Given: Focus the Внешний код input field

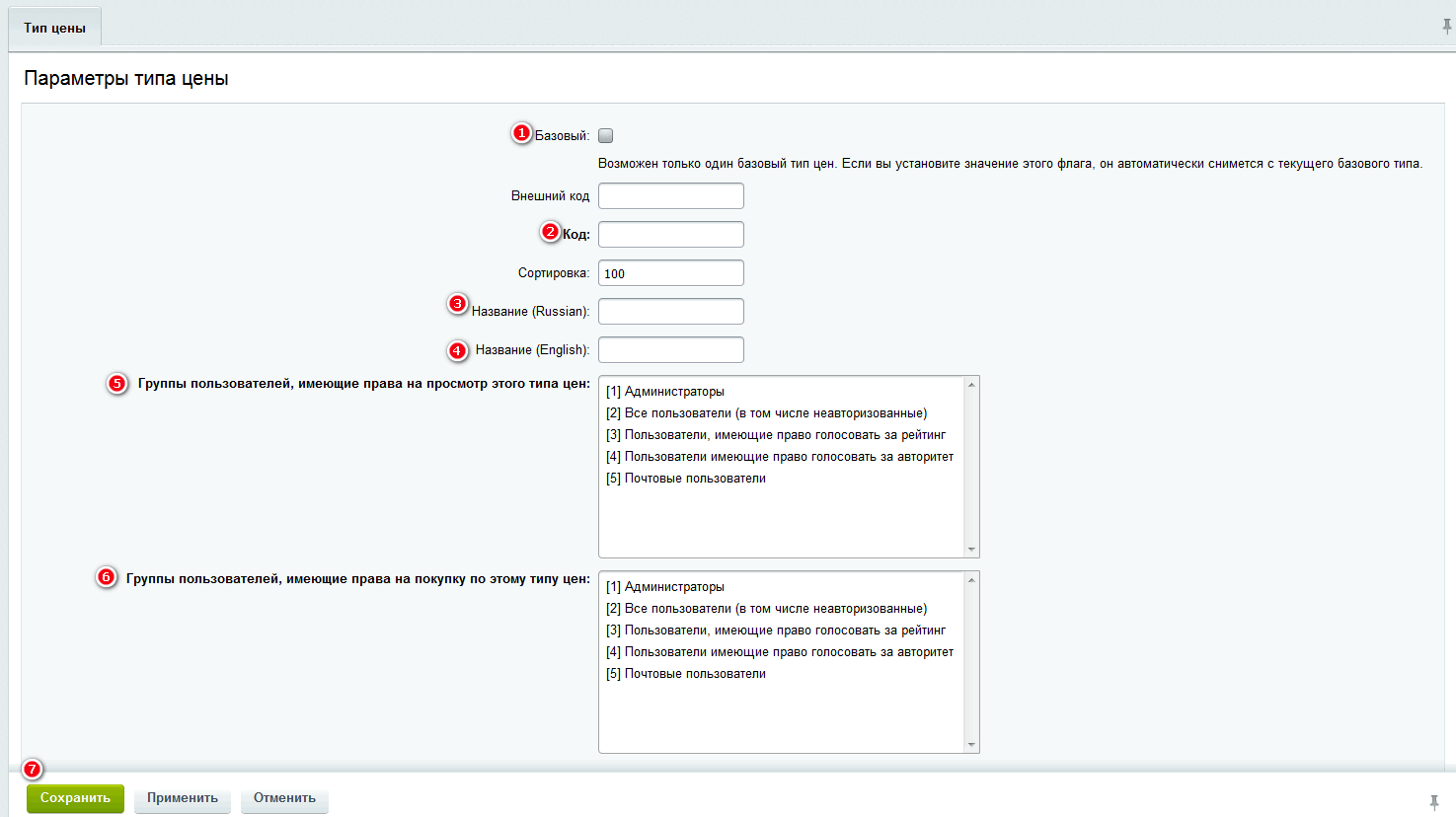Looking at the screenshot, I should 671,195.
